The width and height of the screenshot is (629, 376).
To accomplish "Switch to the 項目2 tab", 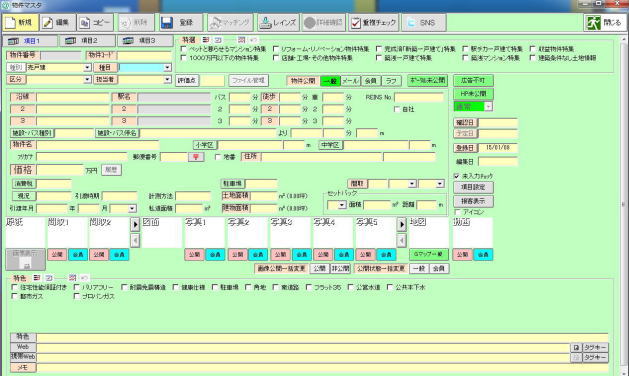I will [87, 41].
